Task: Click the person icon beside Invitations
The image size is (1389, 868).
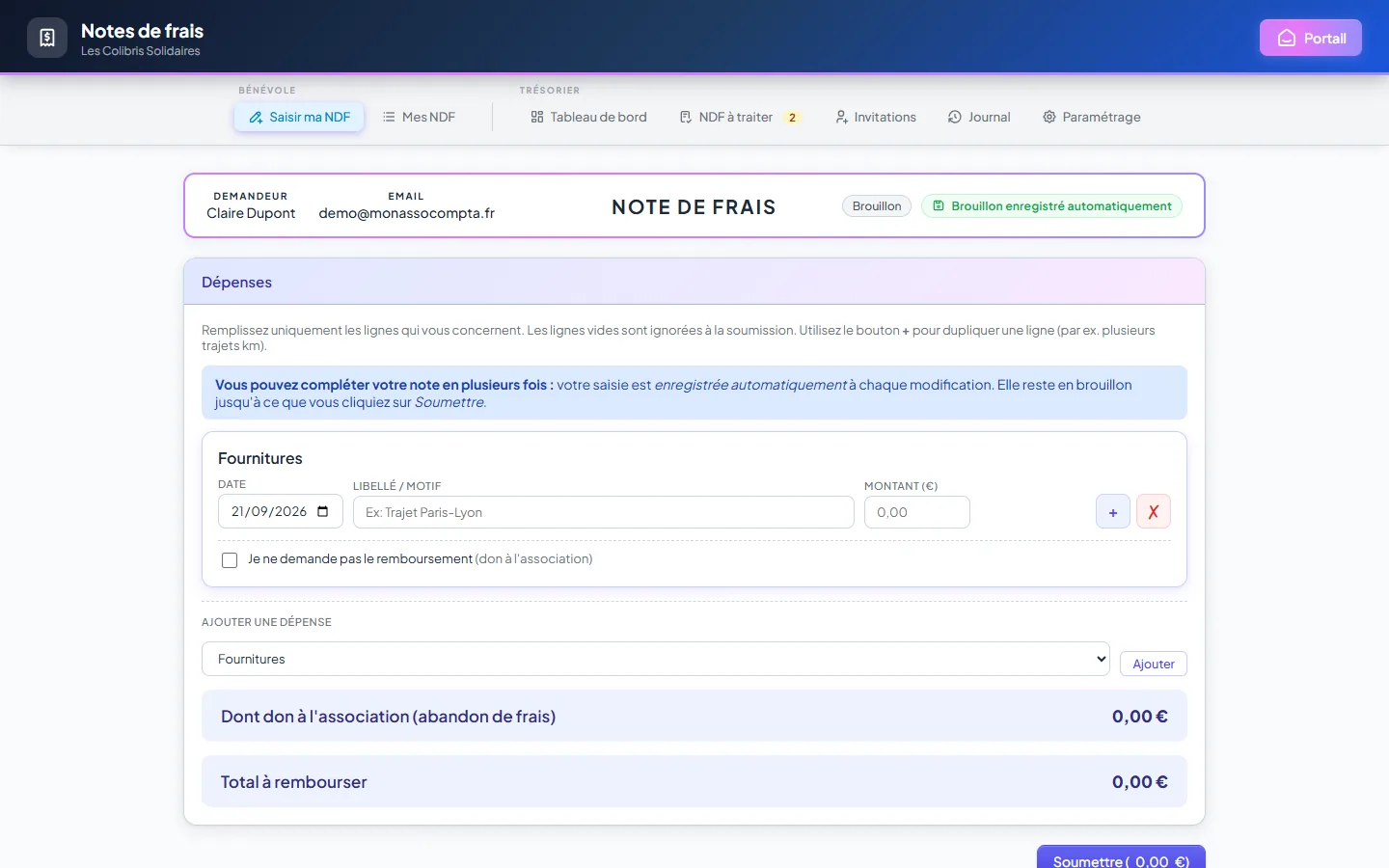Action: tap(841, 117)
